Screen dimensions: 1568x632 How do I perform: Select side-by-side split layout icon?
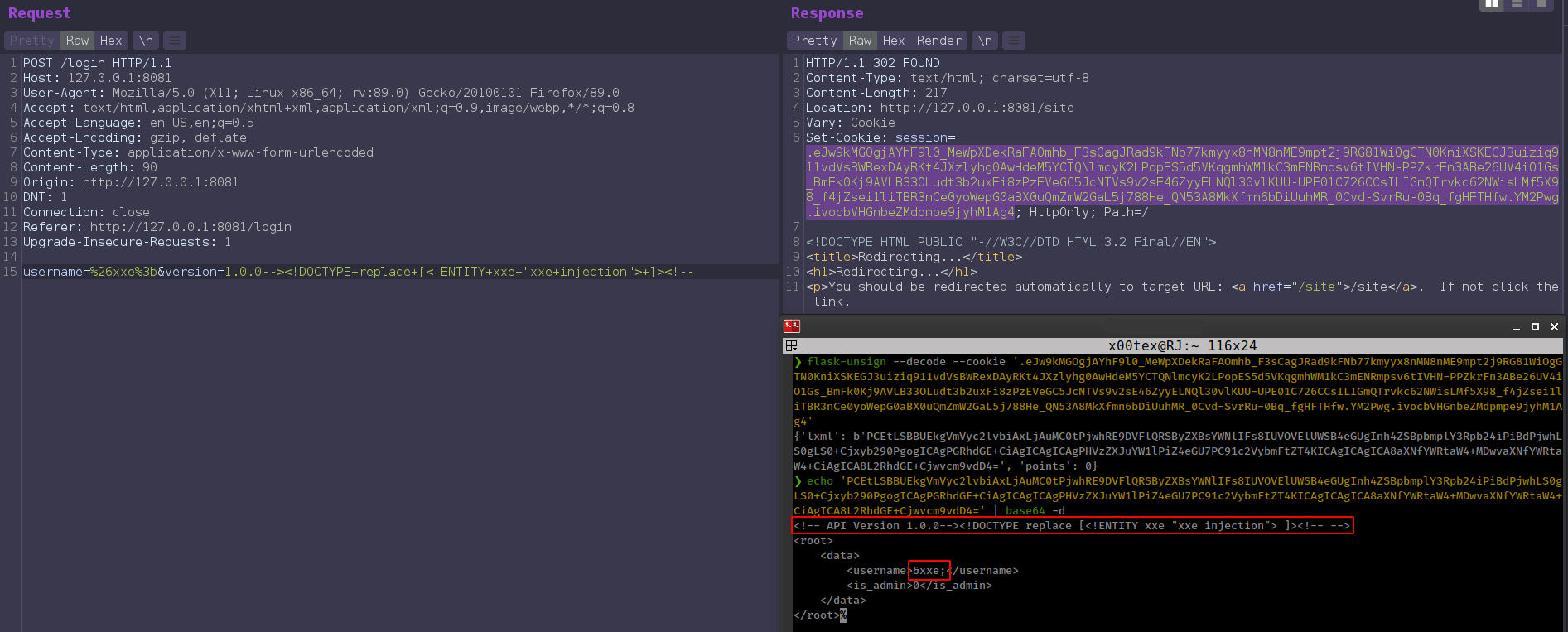(1492, 4)
